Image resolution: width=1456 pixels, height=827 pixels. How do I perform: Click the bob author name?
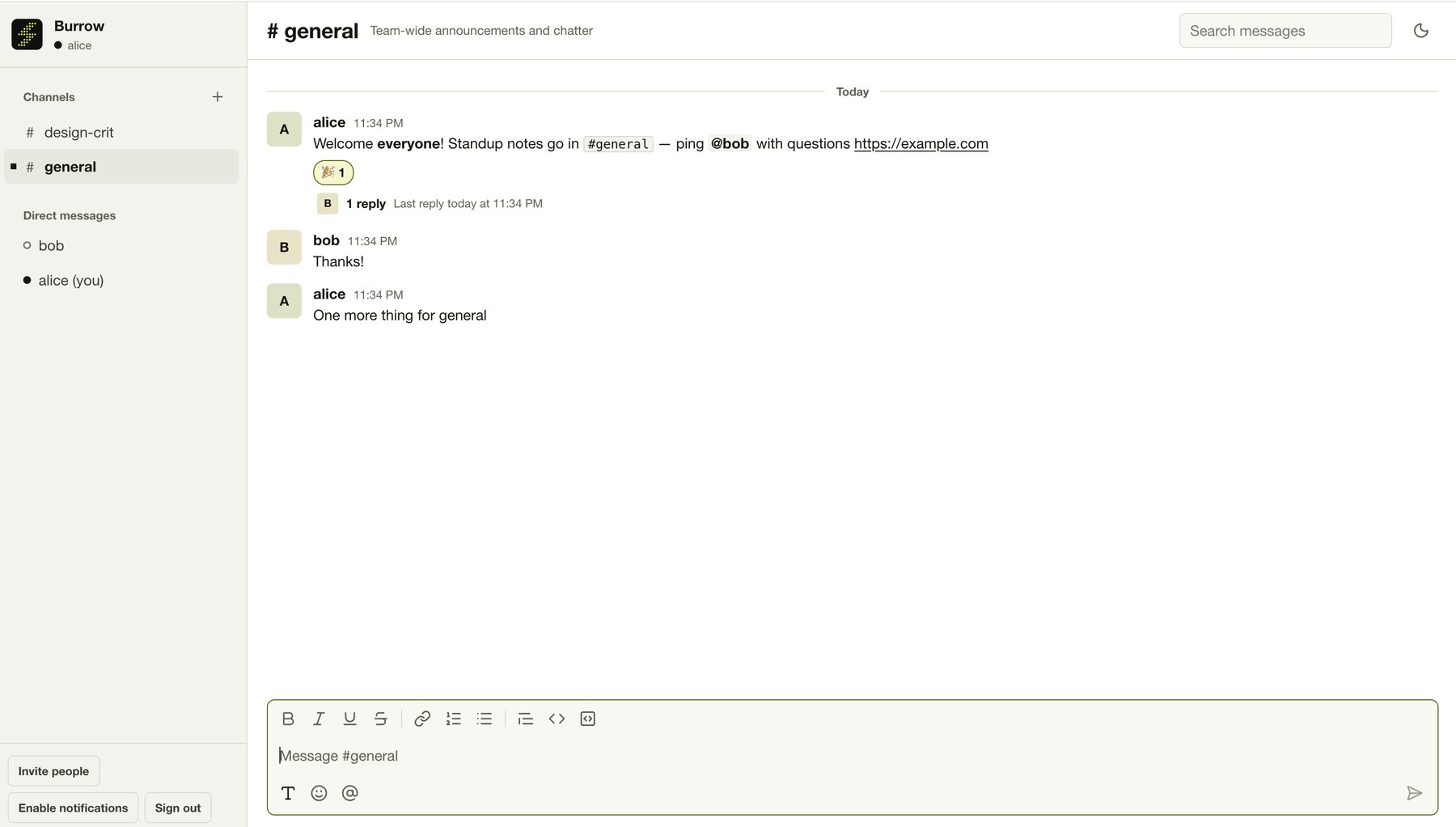tap(326, 240)
